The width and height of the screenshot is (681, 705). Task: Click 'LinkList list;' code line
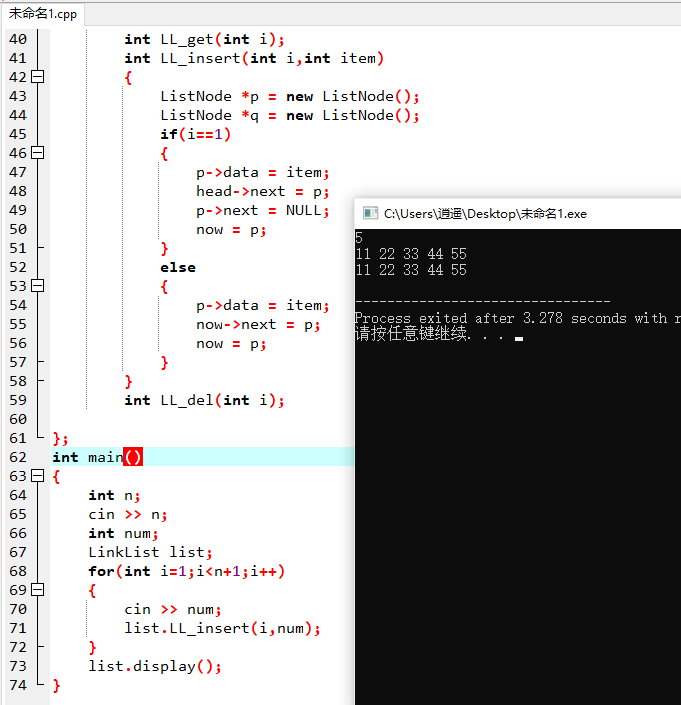[x=150, y=552]
